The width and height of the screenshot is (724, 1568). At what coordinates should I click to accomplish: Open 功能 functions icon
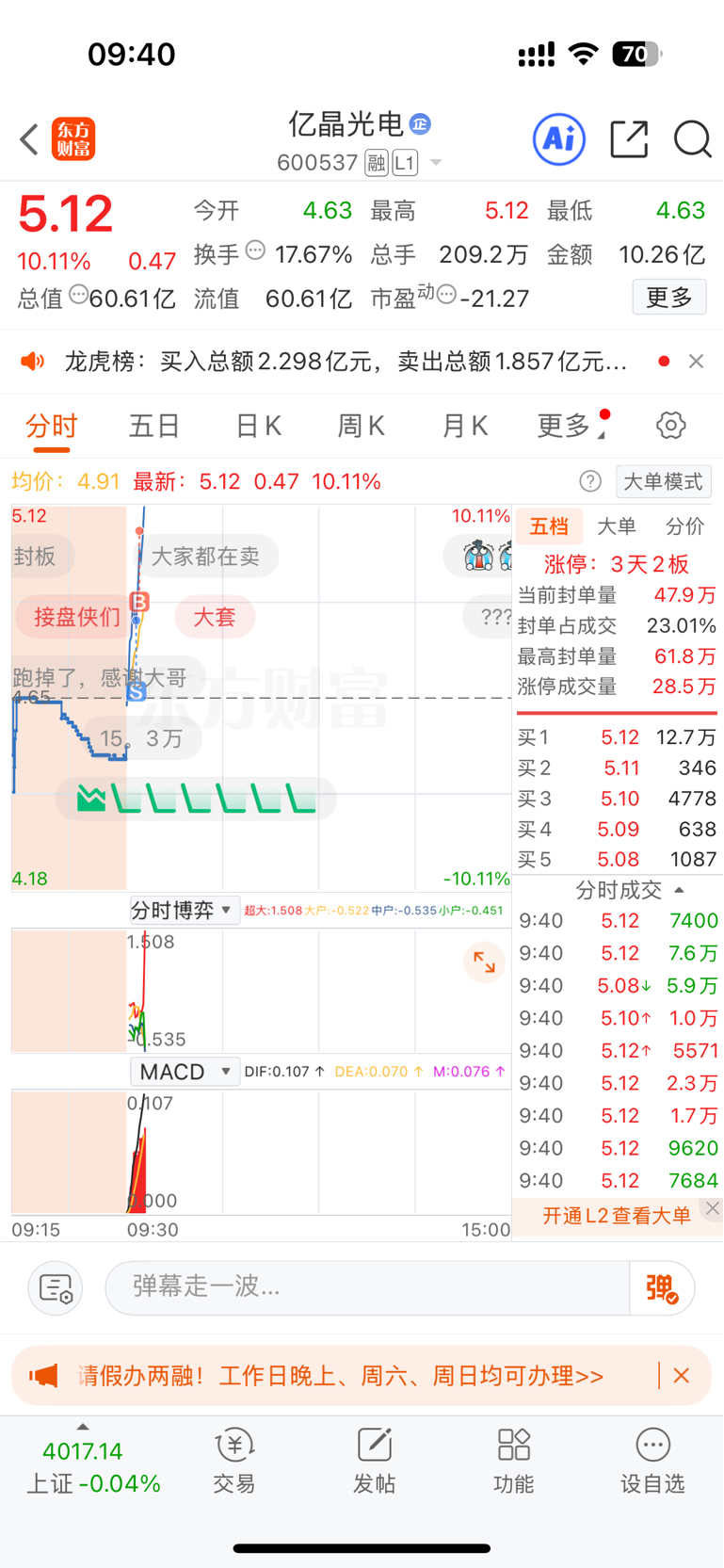click(514, 1461)
